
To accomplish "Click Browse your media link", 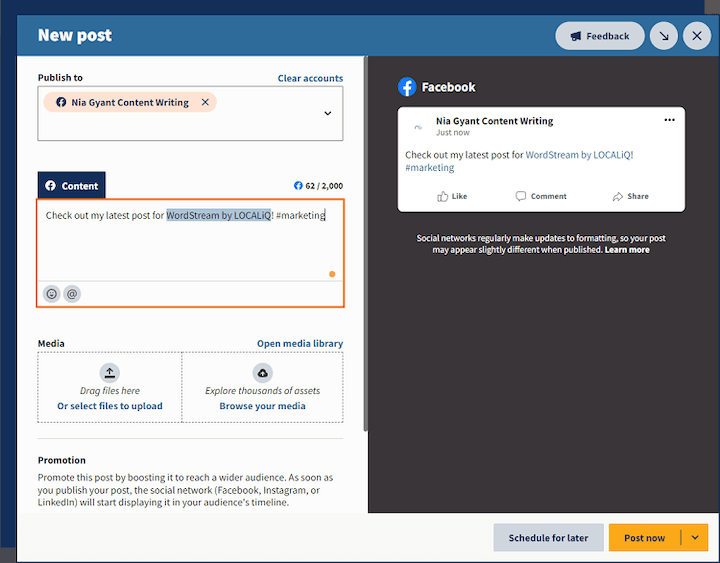I will tap(262, 406).
